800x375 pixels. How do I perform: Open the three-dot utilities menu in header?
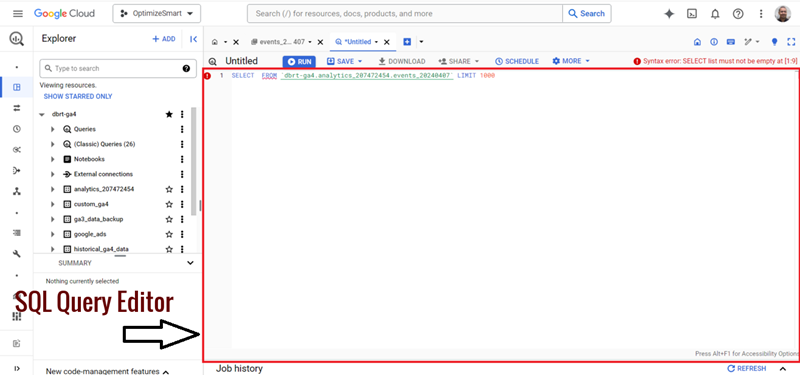tap(761, 14)
